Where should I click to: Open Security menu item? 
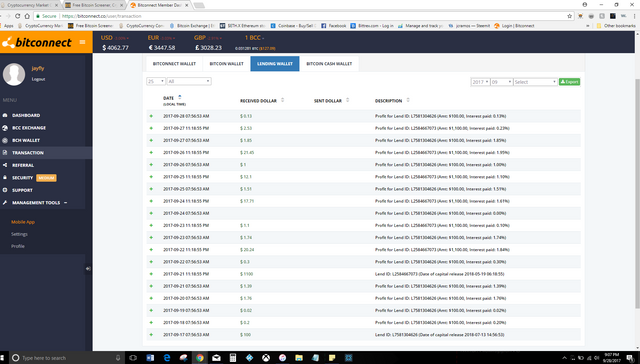pyautogui.click(x=22, y=178)
